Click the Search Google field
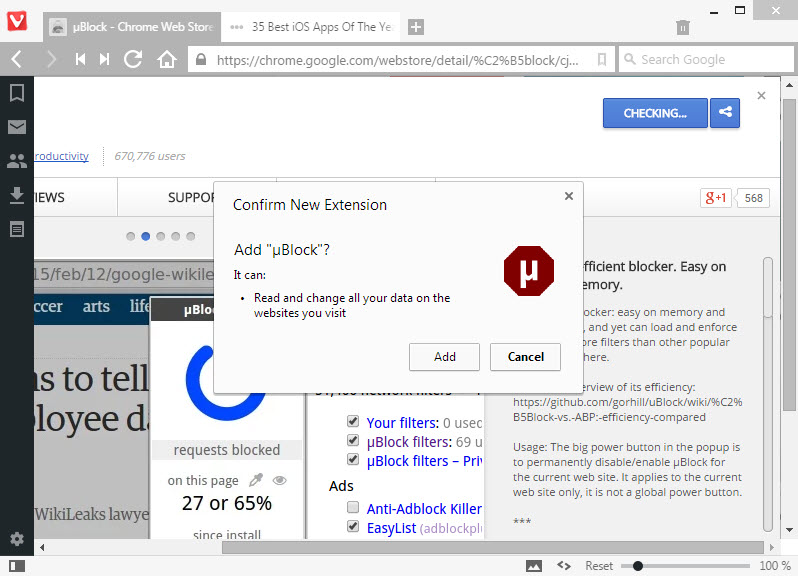 tap(705, 59)
